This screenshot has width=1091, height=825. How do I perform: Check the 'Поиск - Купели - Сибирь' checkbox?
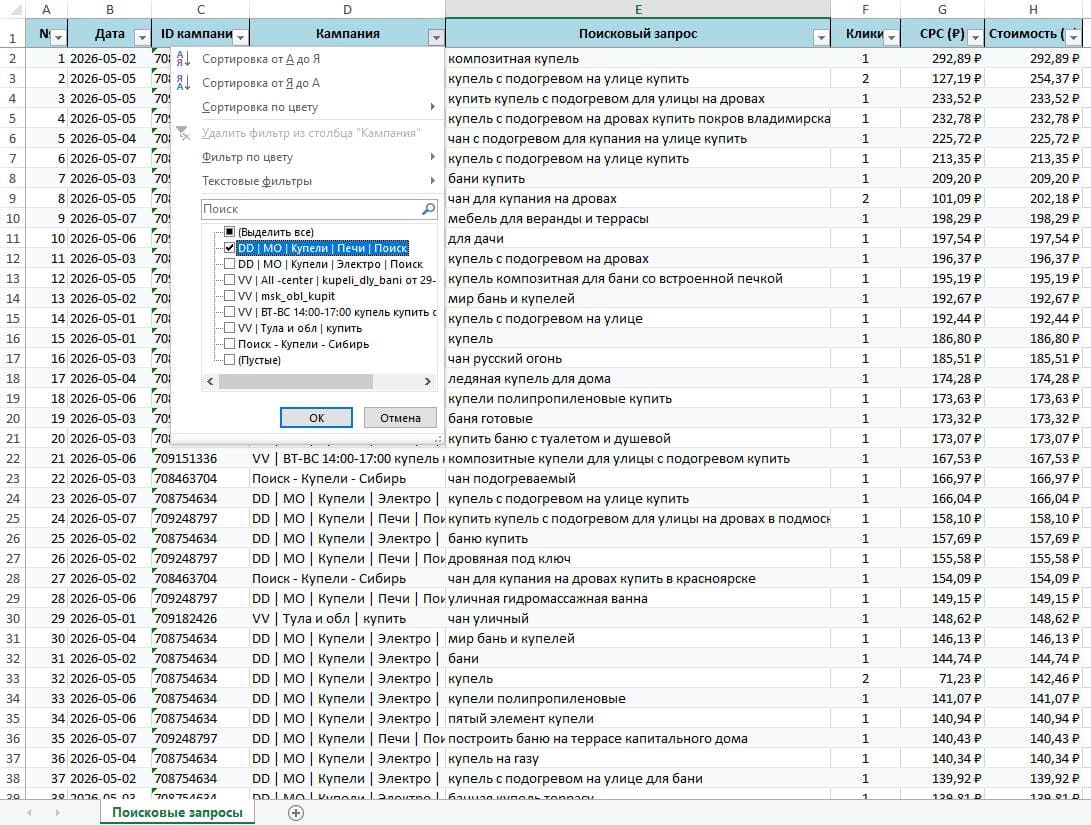pos(229,344)
